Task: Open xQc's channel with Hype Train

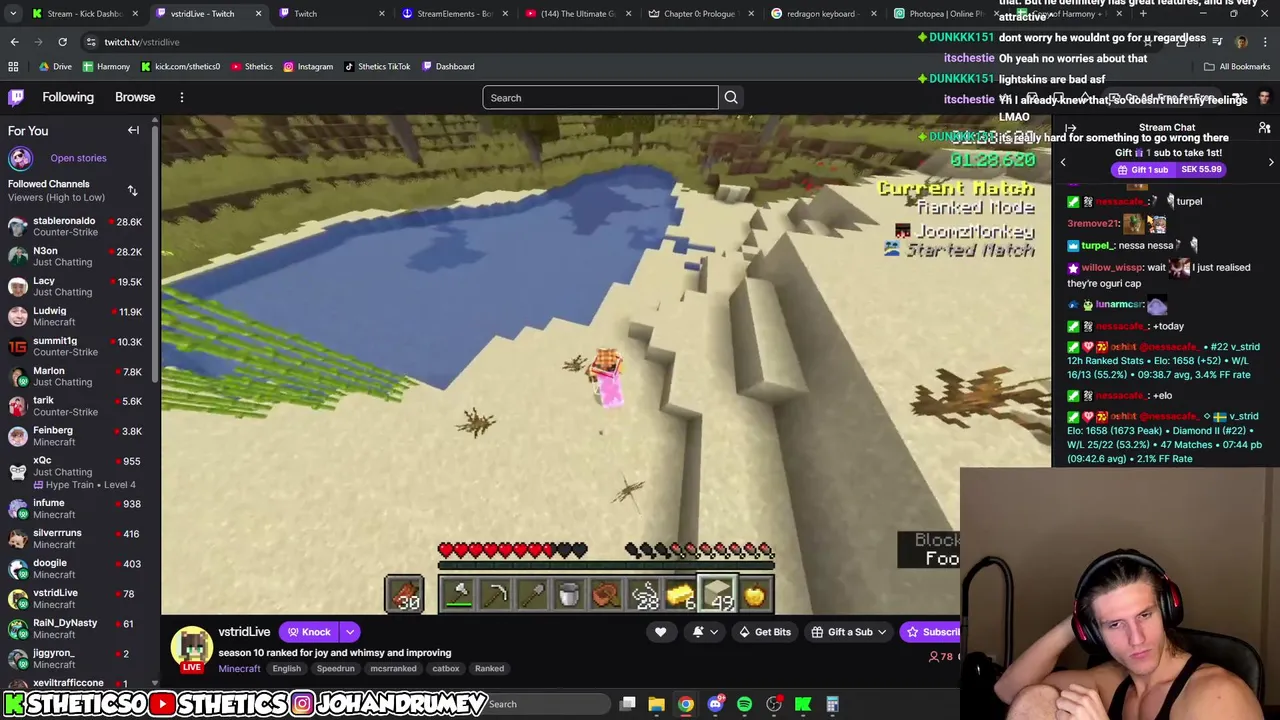Action: coord(76,472)
